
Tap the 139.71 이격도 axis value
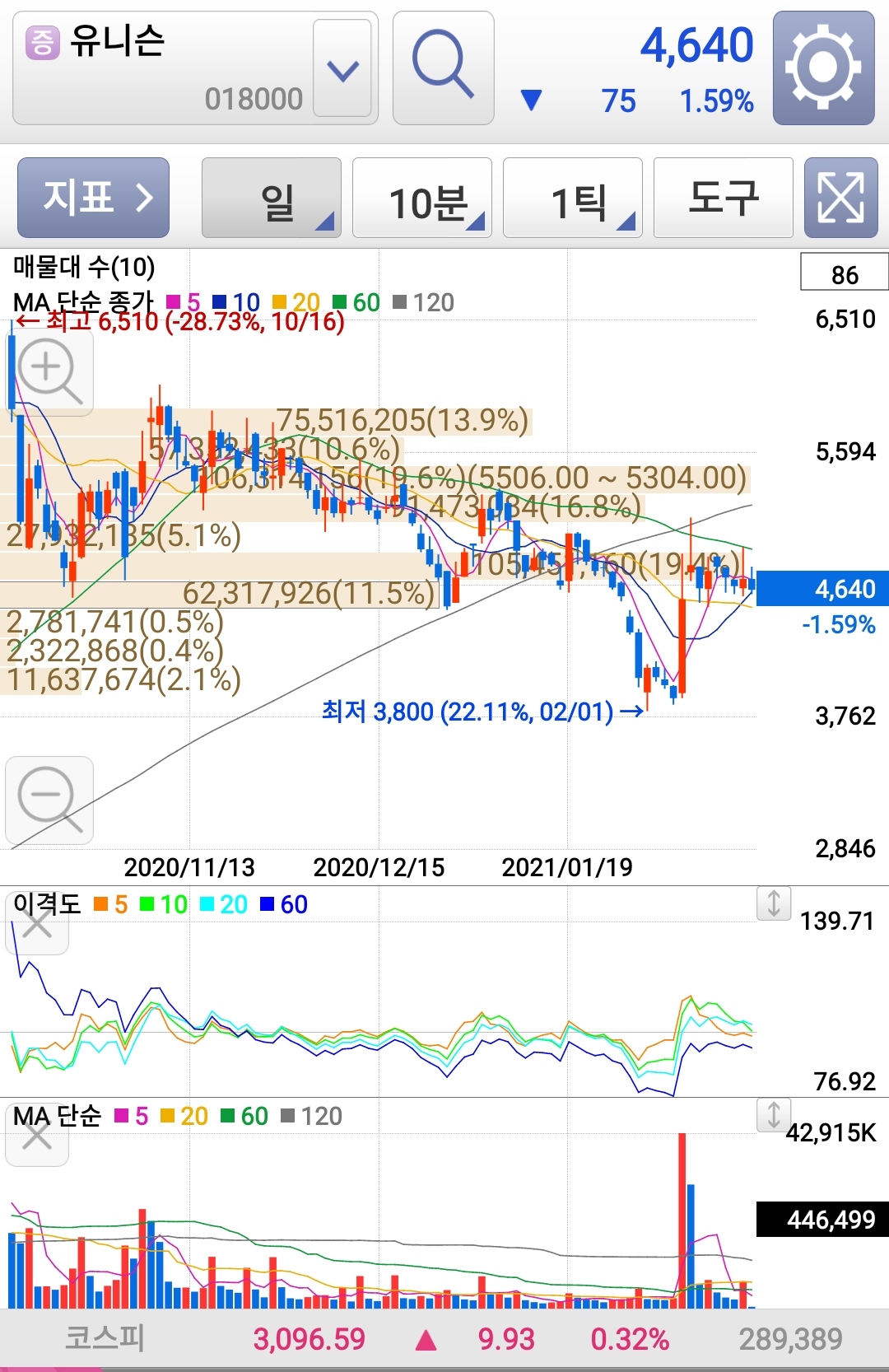(837, 921)
